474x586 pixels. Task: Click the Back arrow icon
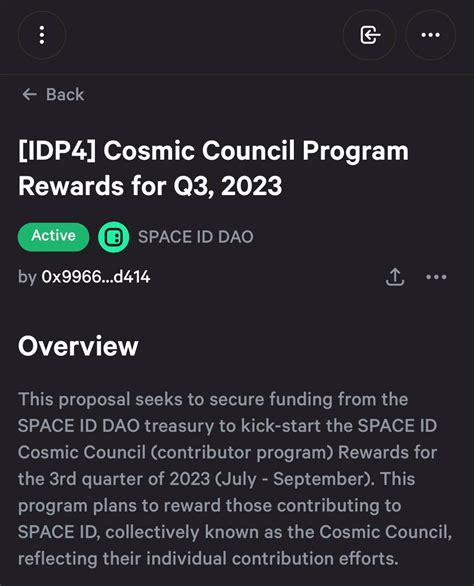point(30,95)
